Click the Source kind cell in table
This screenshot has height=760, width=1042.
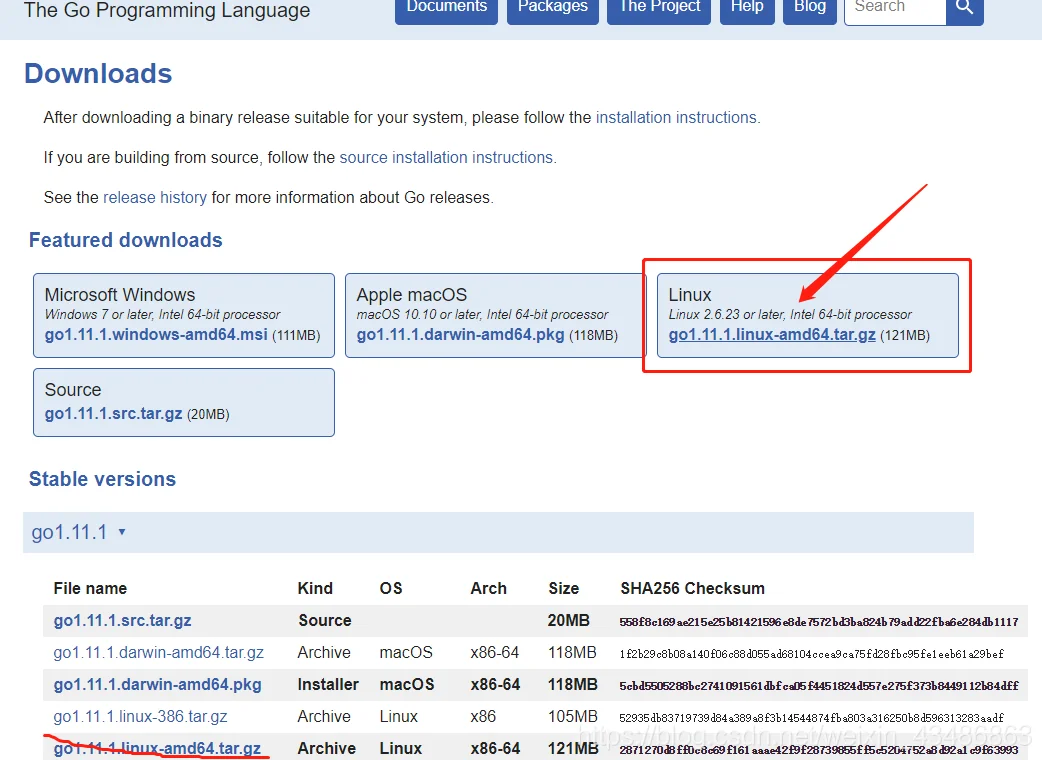click(325, 620)
